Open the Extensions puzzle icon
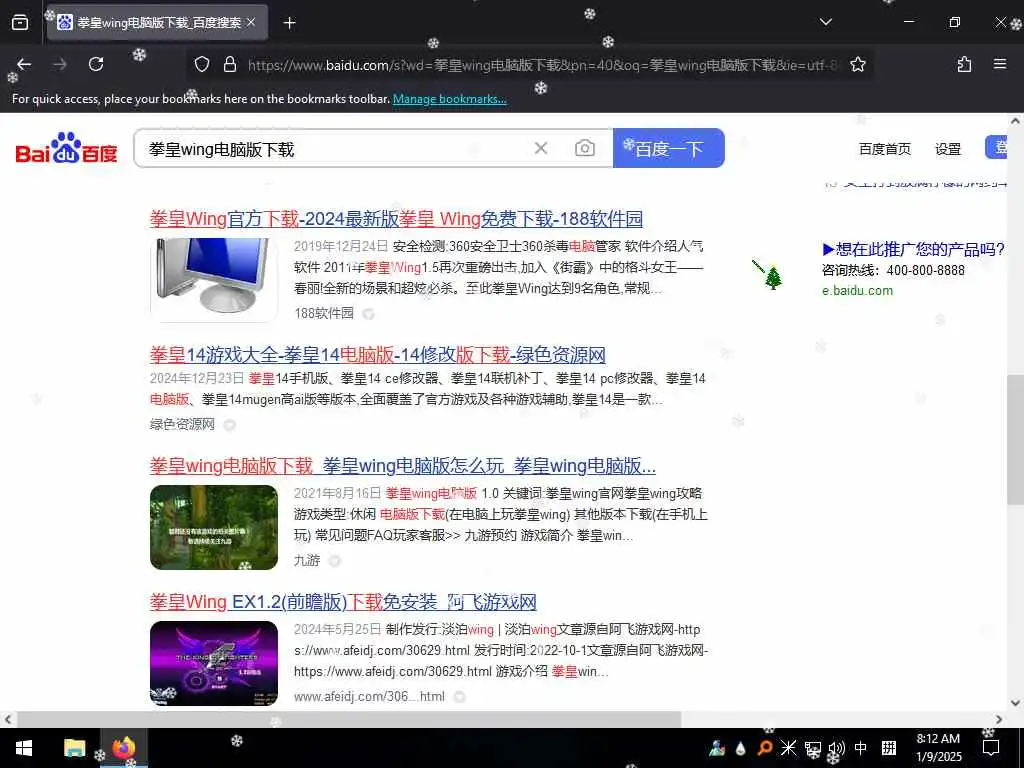 (x=964, y=64)
